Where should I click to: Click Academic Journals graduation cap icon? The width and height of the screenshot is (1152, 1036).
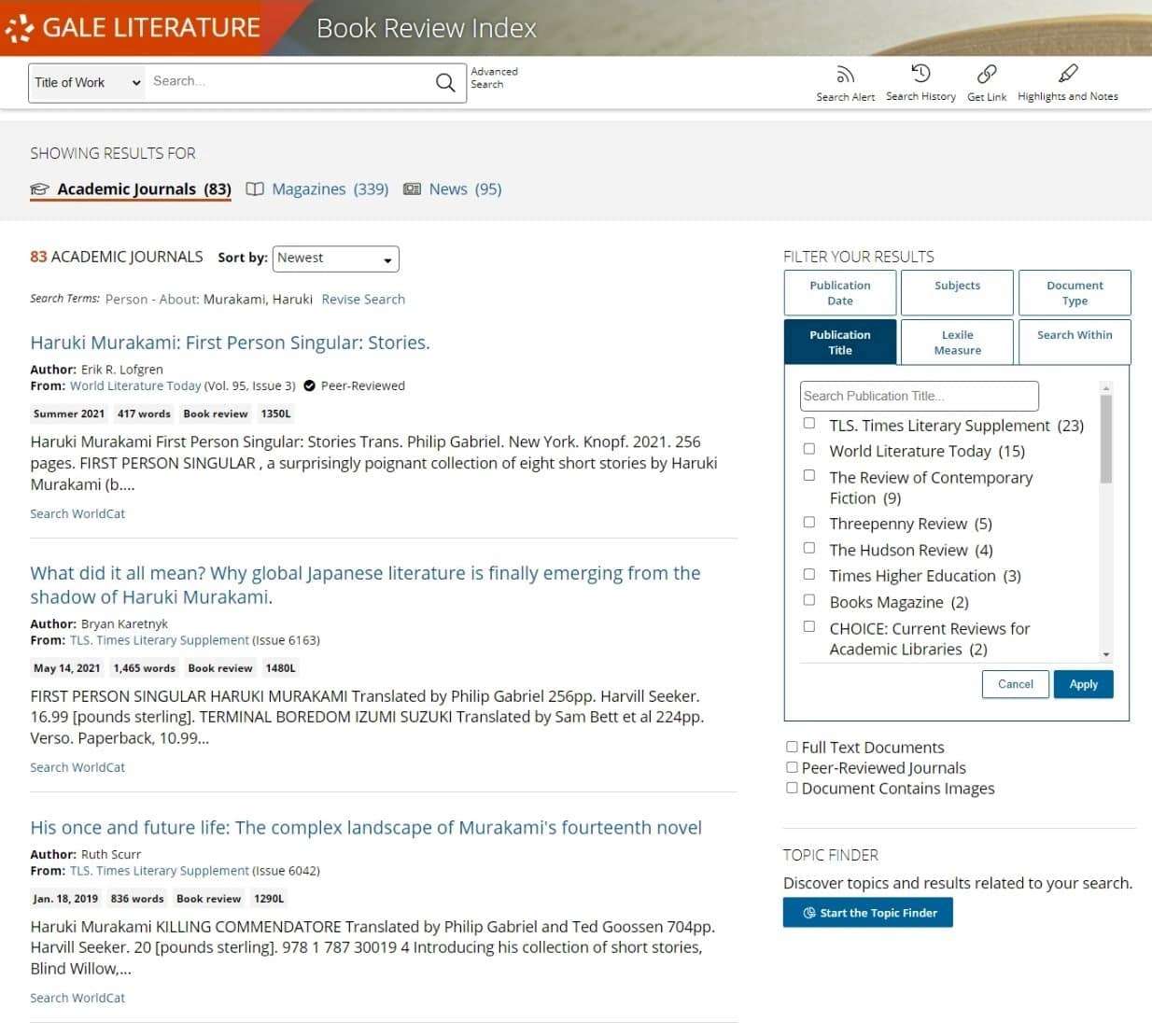tap(39, 189)
